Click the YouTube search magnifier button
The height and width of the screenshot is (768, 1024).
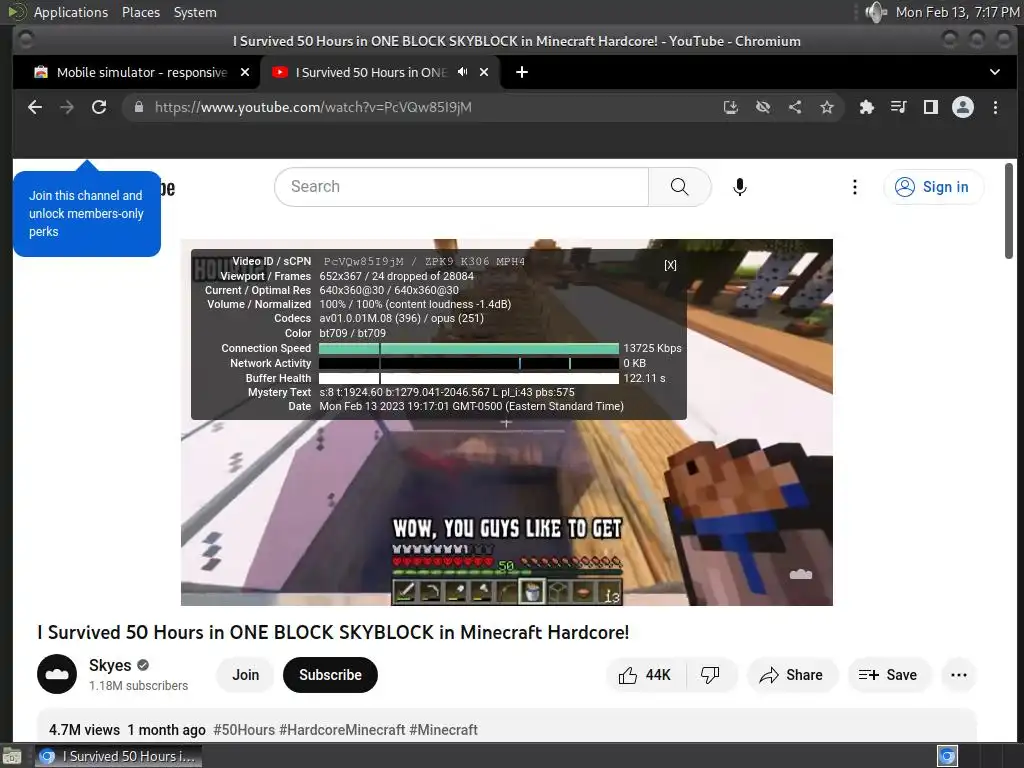tap(679, 187)
